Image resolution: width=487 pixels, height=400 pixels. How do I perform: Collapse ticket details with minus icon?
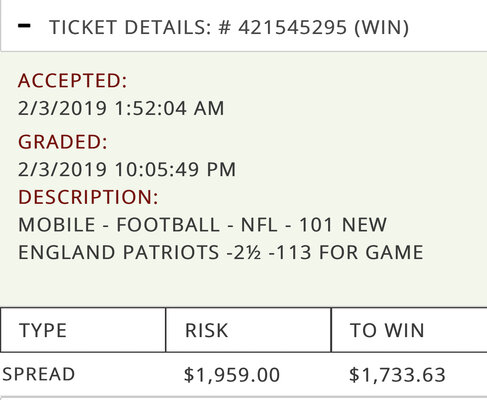(24, 26)
